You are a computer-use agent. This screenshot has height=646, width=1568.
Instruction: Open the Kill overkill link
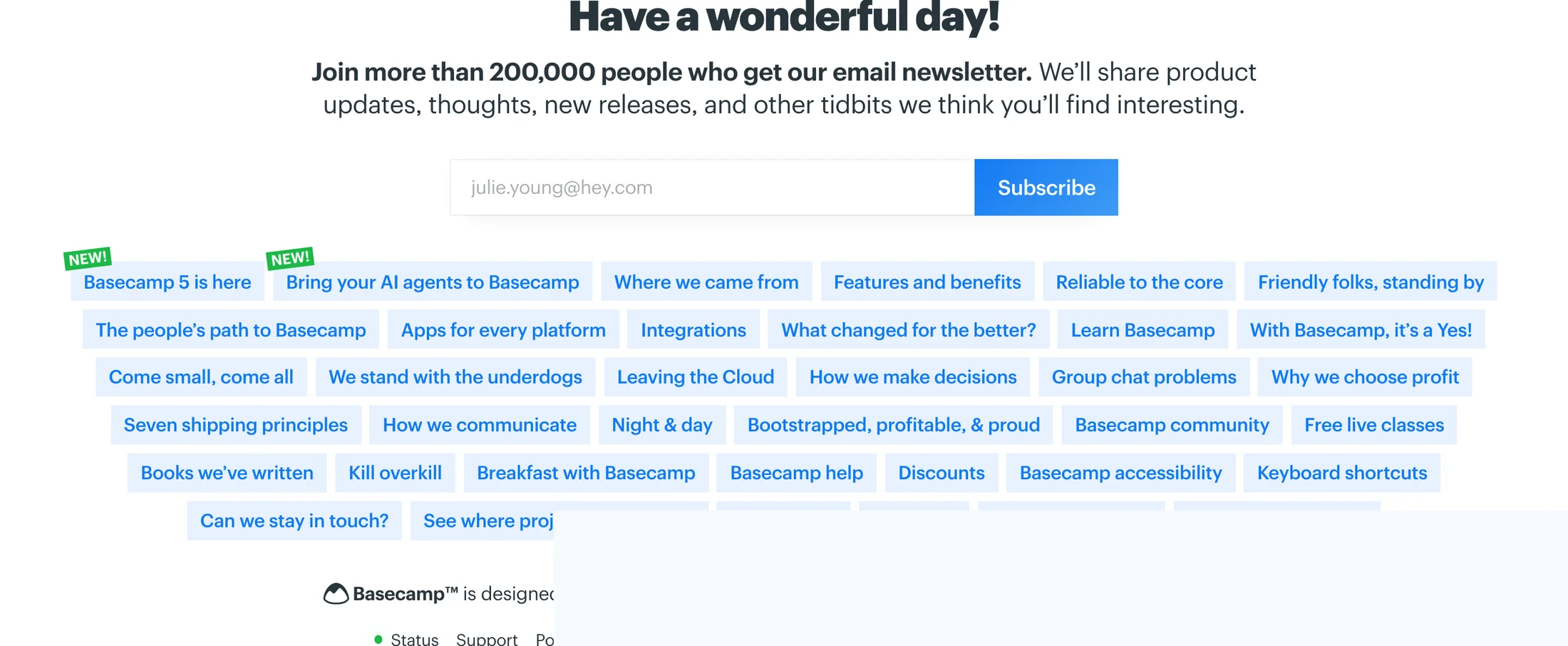(x=395, y=472)
